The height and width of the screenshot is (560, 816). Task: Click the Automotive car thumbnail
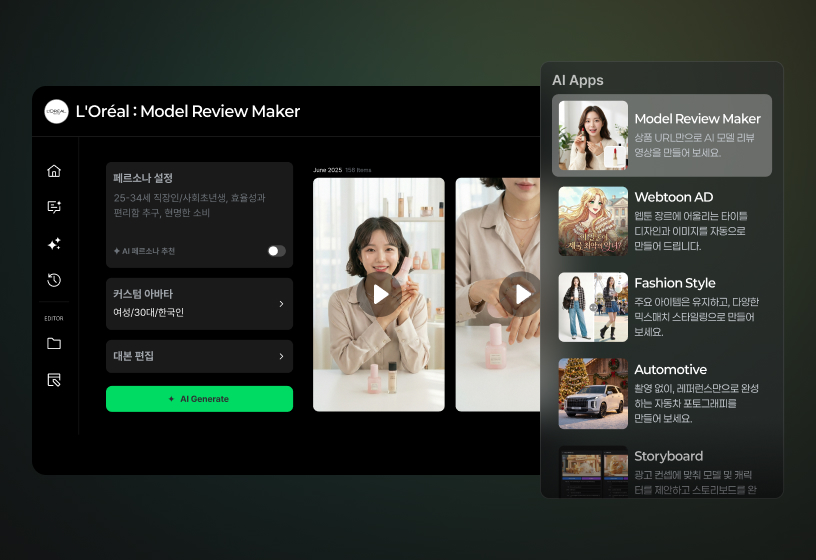[x=593, y=393]
